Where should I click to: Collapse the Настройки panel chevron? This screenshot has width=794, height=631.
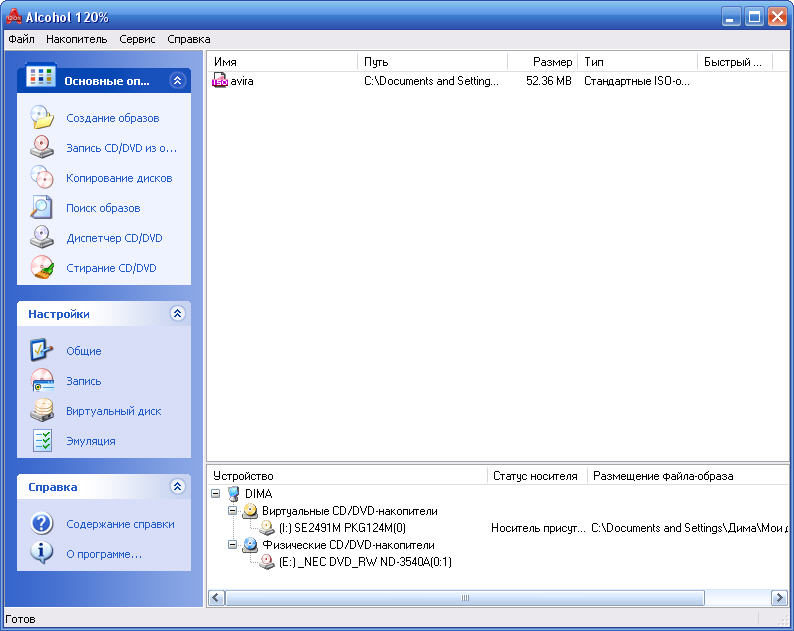[177, 313]
